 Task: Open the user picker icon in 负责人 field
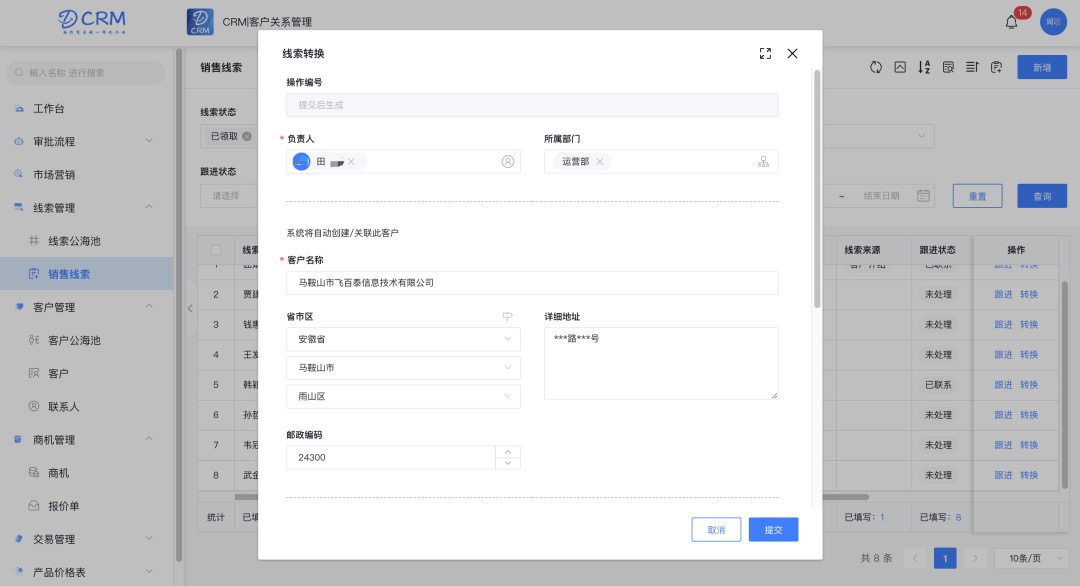pyautogui.click(x=507, y=162)
